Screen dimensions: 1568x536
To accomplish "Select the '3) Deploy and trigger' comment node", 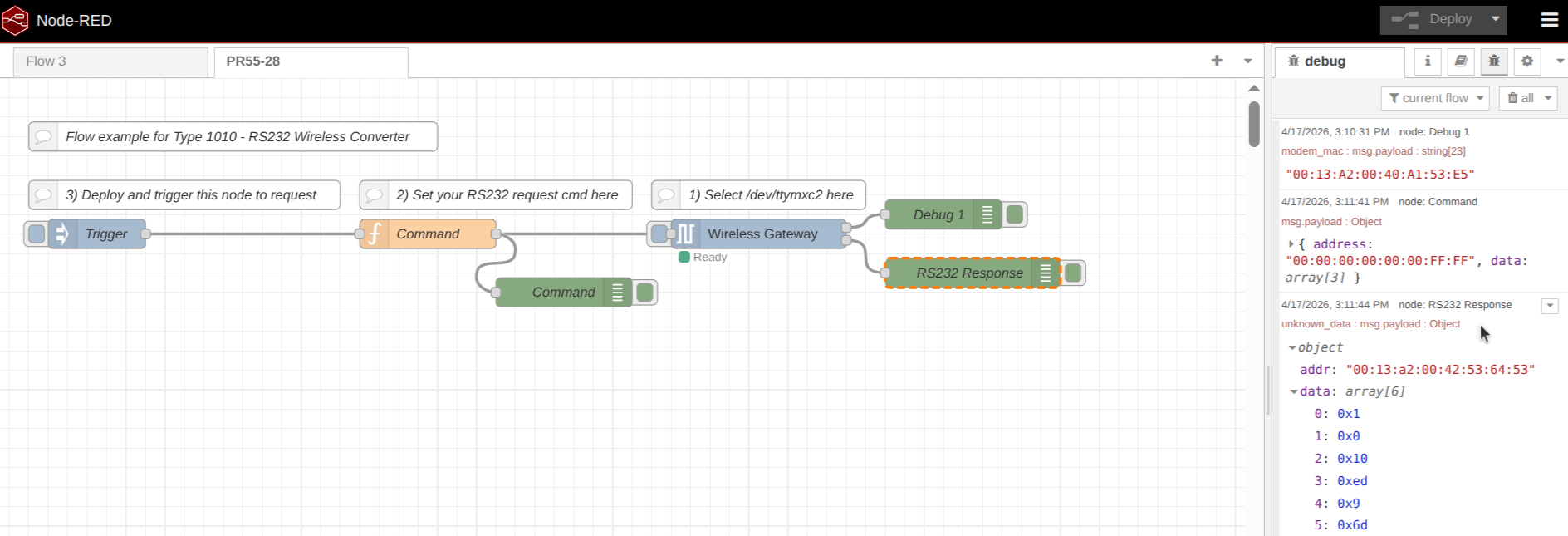I will [x=184, y=195].
